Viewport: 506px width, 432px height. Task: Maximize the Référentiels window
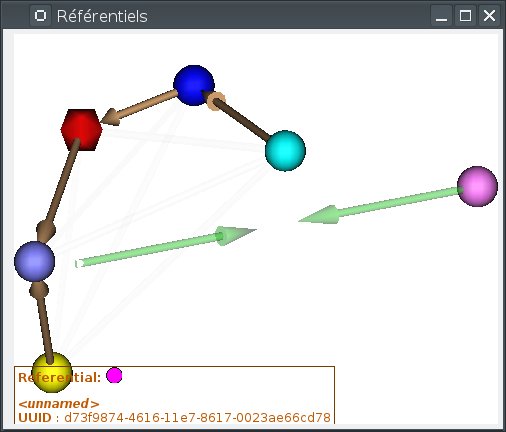coord(465,16)
